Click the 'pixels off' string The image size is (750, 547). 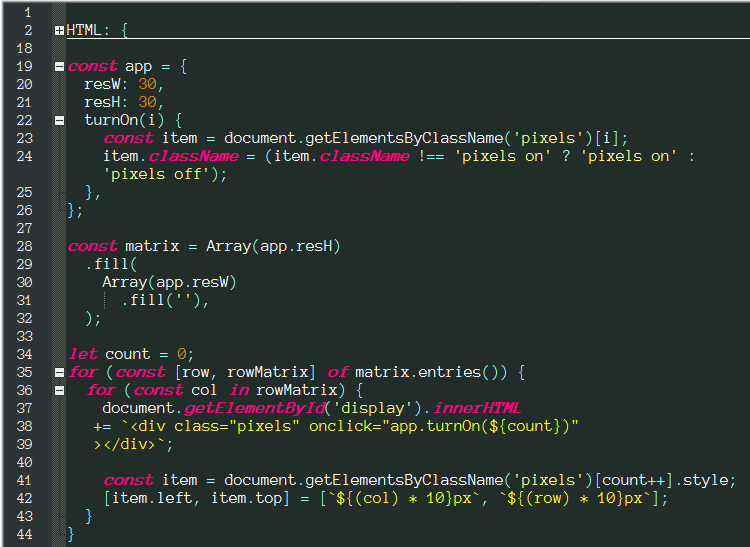click(x=156, y=175)
